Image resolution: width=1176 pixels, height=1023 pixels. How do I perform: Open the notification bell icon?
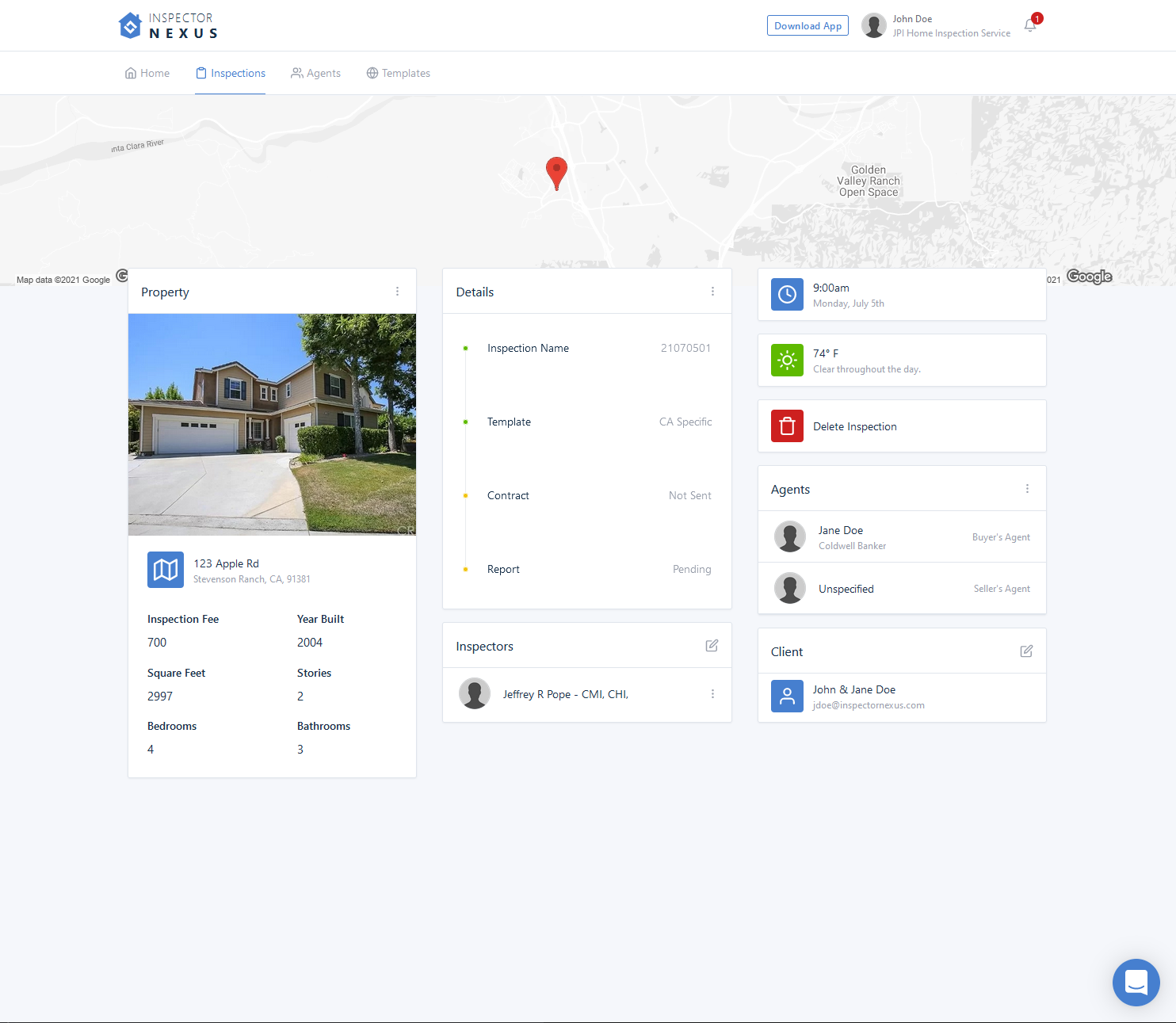click(1029, 25)
